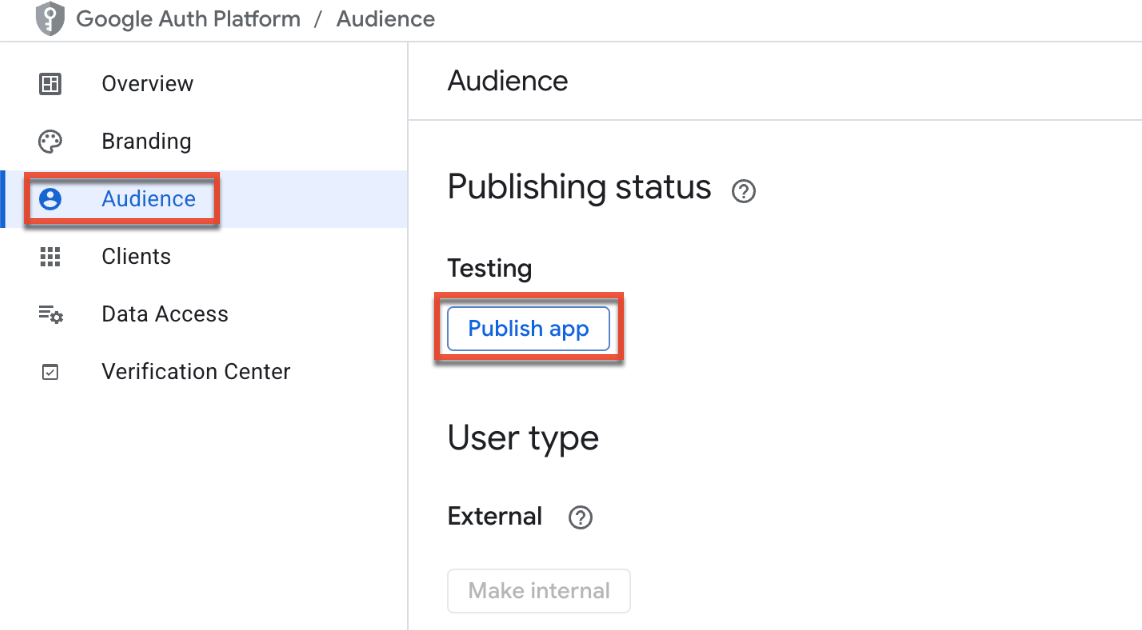Click the Clients grid icon
1142x630 pixels.
pos(50,257)
